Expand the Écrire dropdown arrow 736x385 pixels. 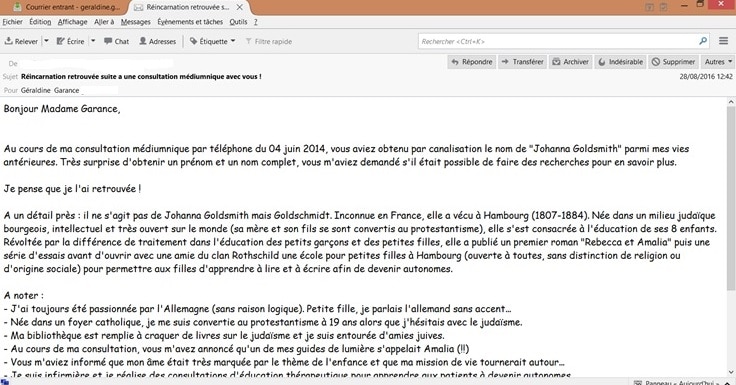[93, 41]
